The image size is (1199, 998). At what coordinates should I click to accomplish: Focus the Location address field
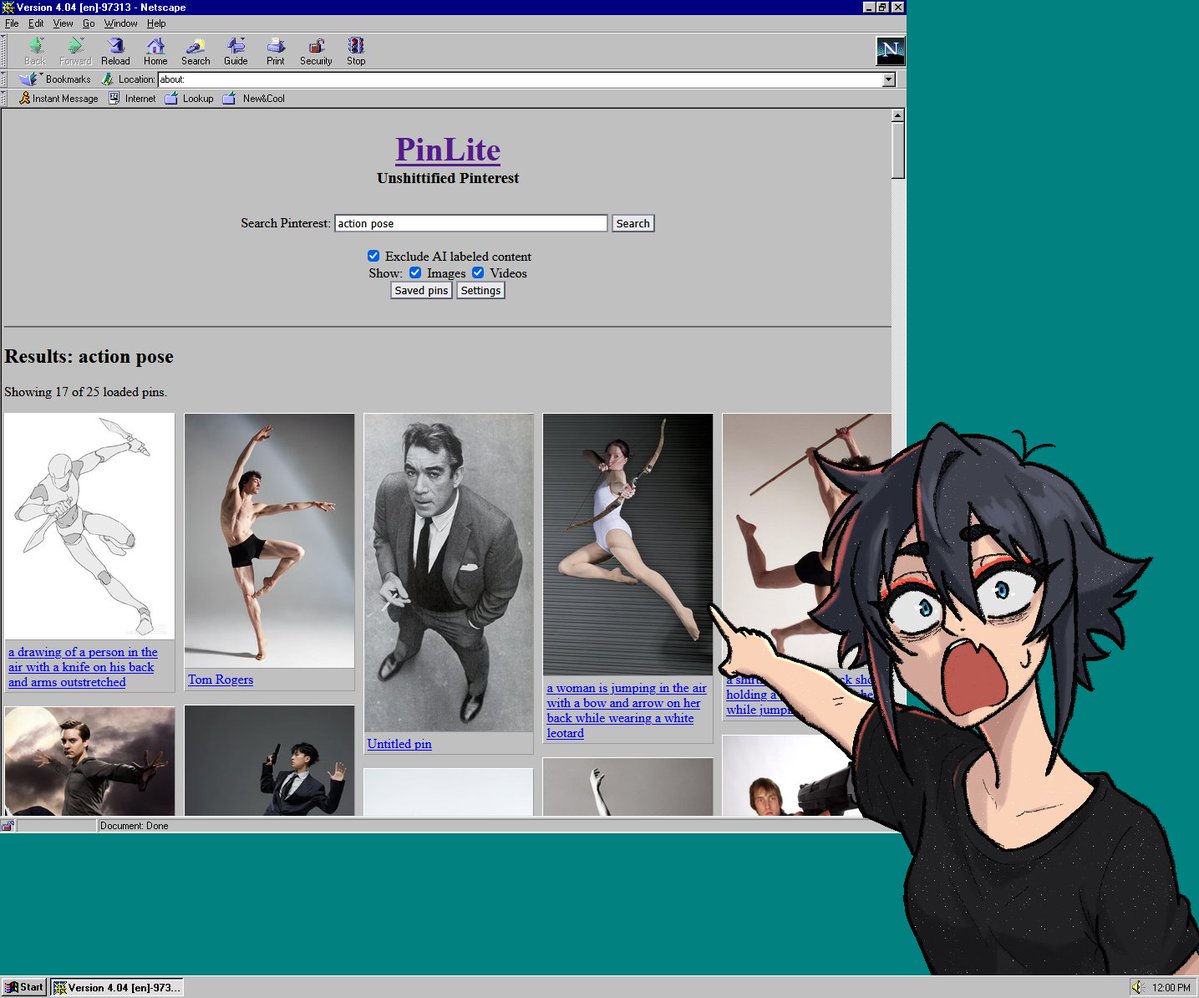tap(520, 80)
